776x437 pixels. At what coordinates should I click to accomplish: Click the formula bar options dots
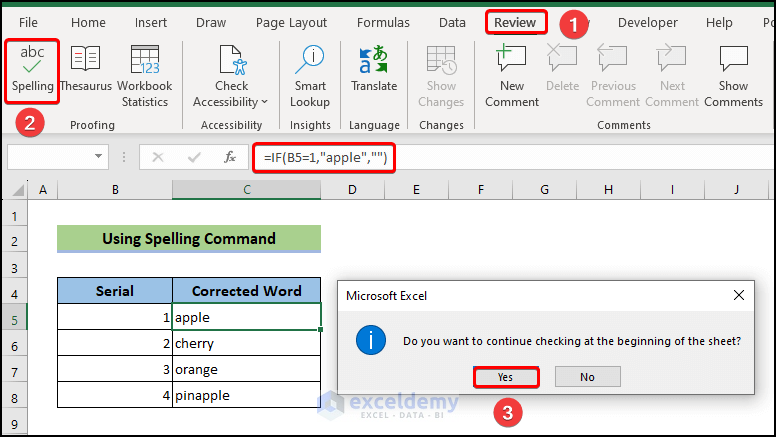click(x=124, y=157)
